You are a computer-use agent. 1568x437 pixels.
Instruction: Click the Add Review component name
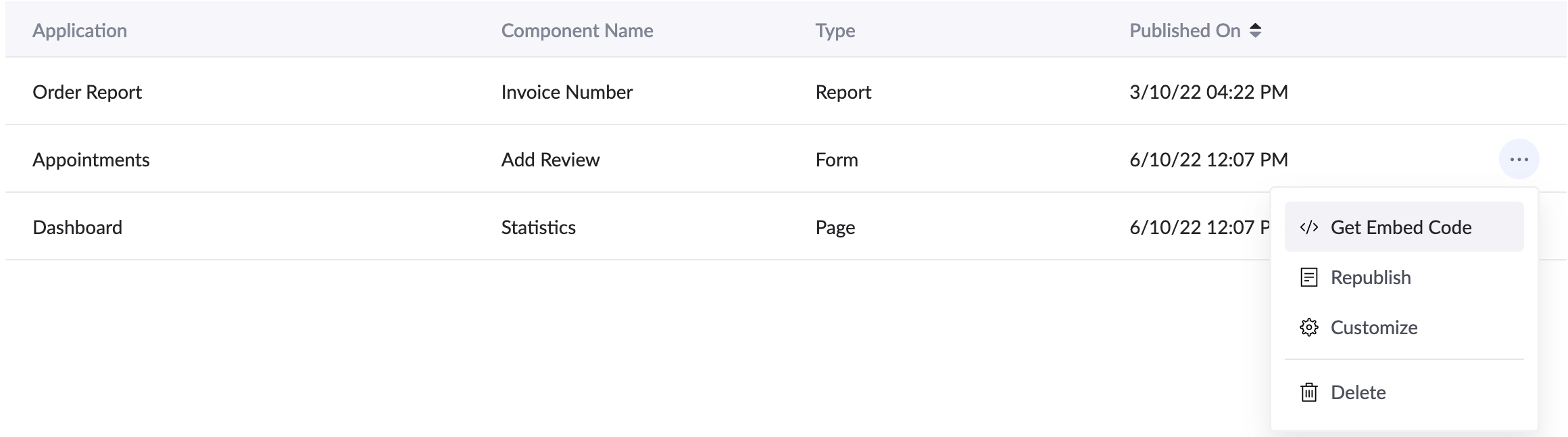550,160
